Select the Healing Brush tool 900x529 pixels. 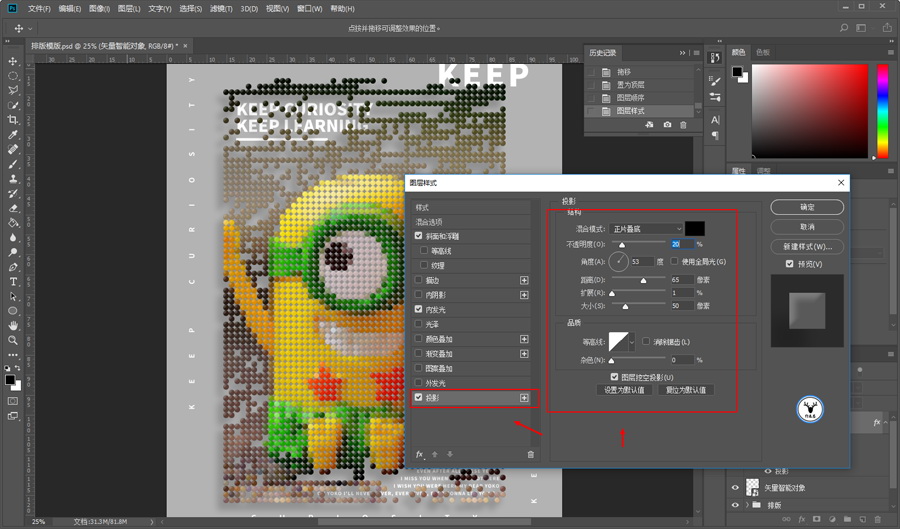point(13,149)
